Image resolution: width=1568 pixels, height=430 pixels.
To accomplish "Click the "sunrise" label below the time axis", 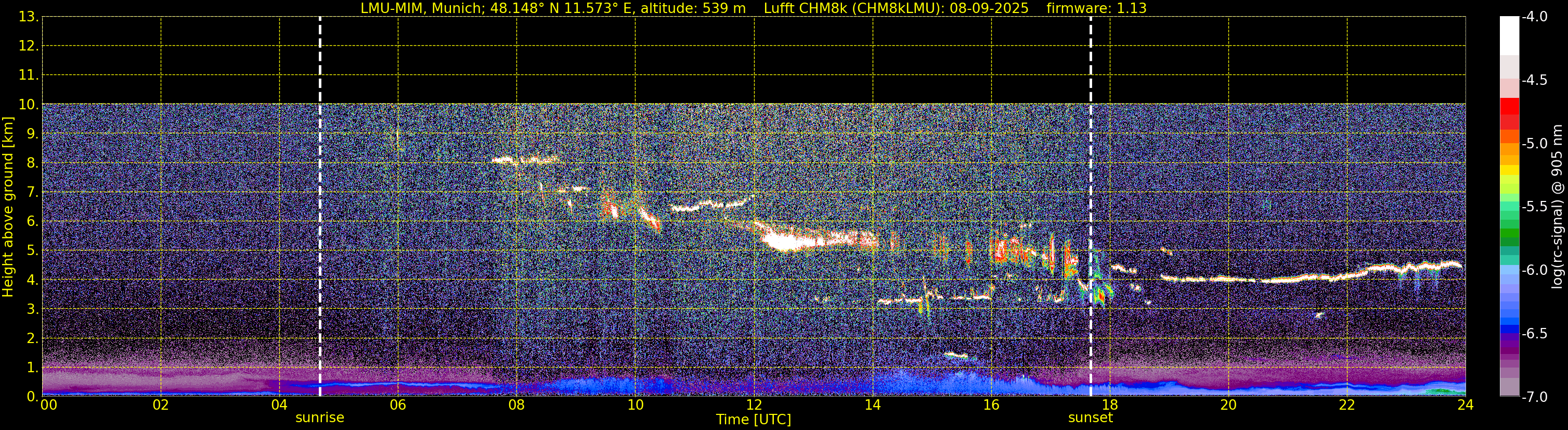I will click(319, 418).
